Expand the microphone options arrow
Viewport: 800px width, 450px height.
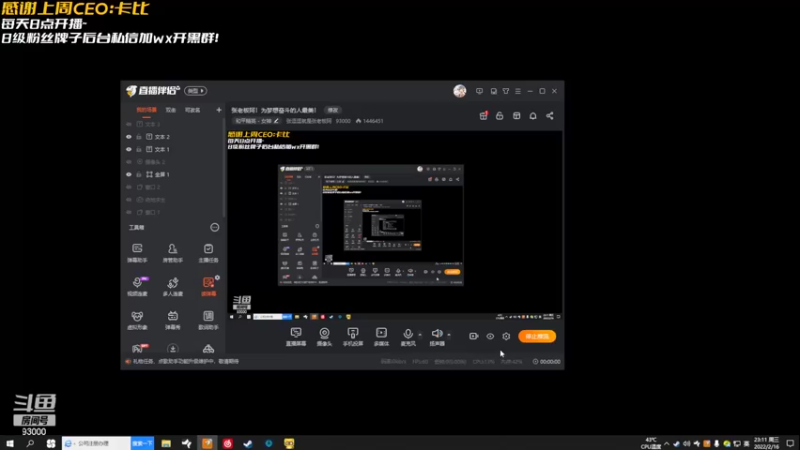[420, 335]
